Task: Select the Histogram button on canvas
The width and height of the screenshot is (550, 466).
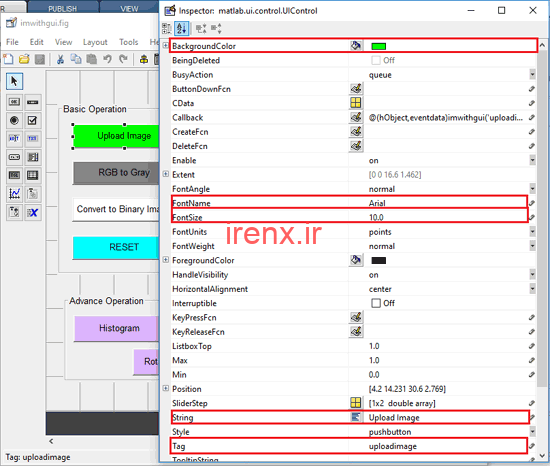Action: [x=116, y=328]
